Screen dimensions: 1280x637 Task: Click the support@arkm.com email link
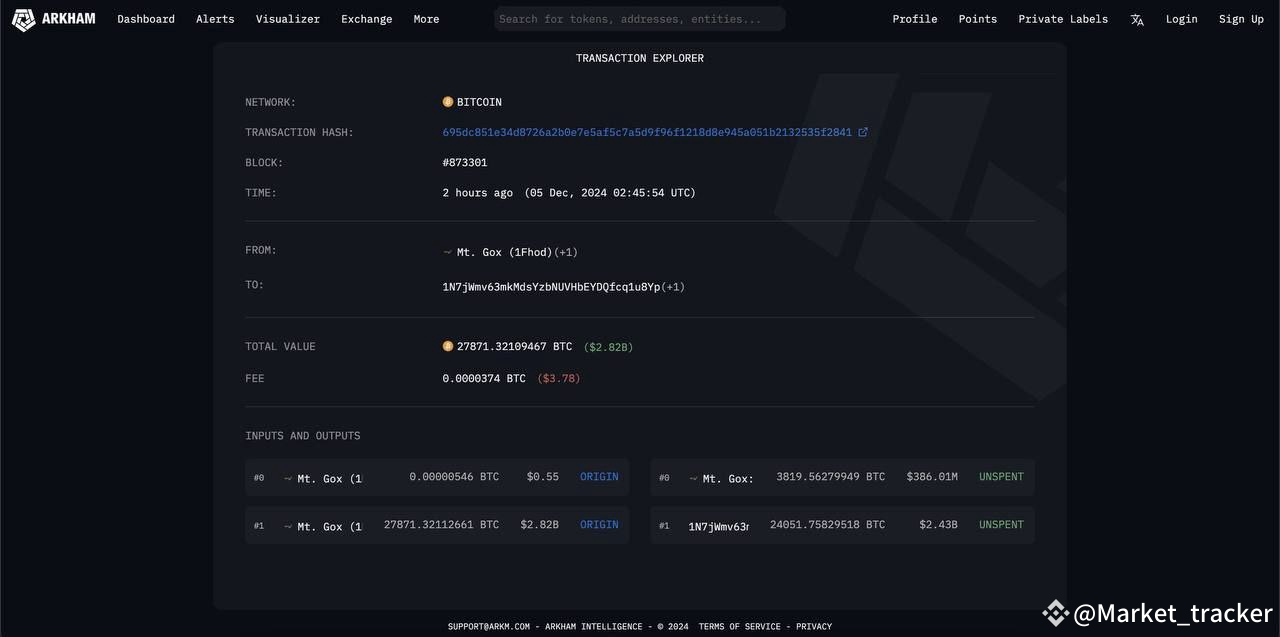489,627
